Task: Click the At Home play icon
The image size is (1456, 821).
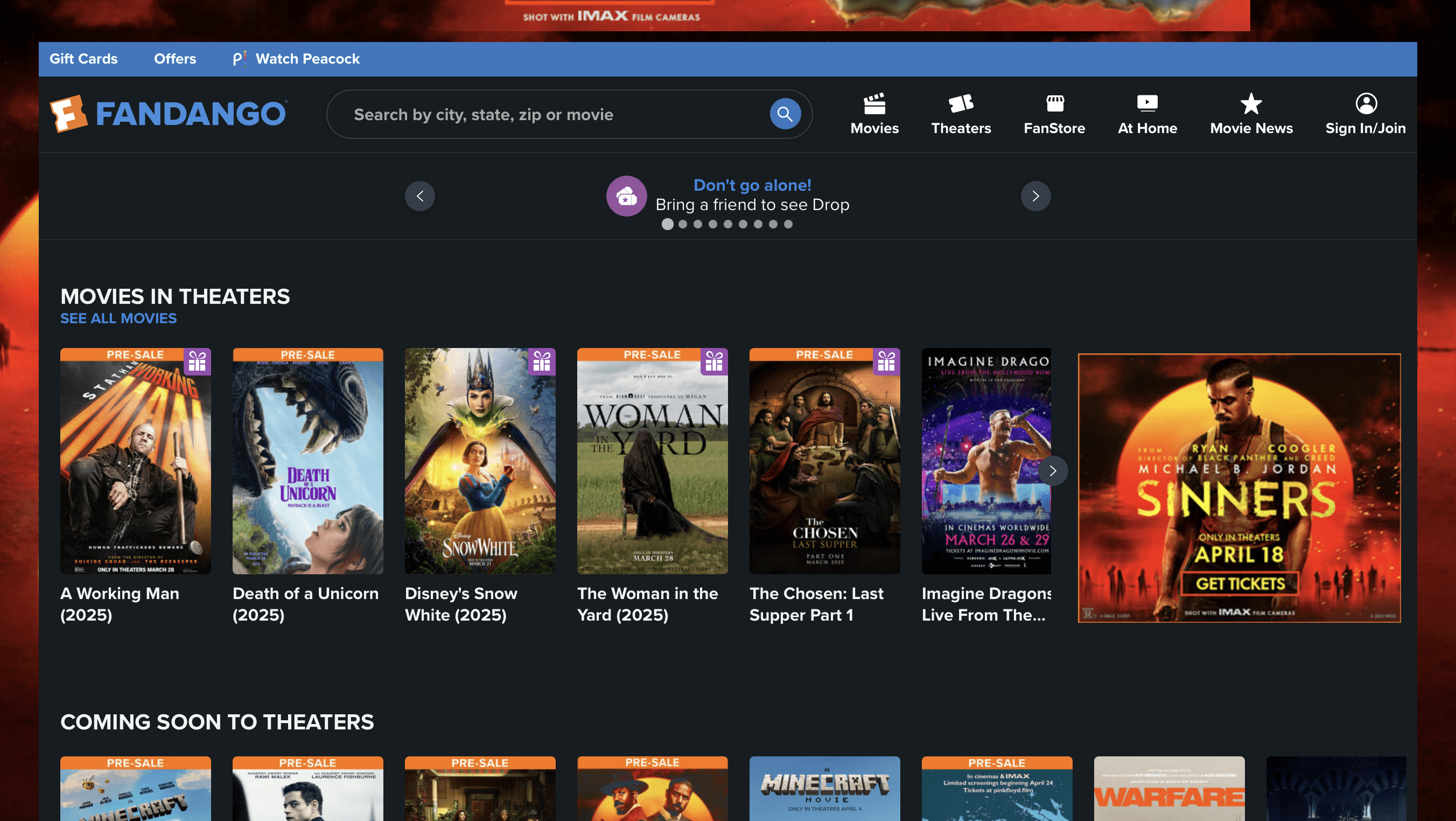Action: pyautogui.click(x=1147, y=104)
